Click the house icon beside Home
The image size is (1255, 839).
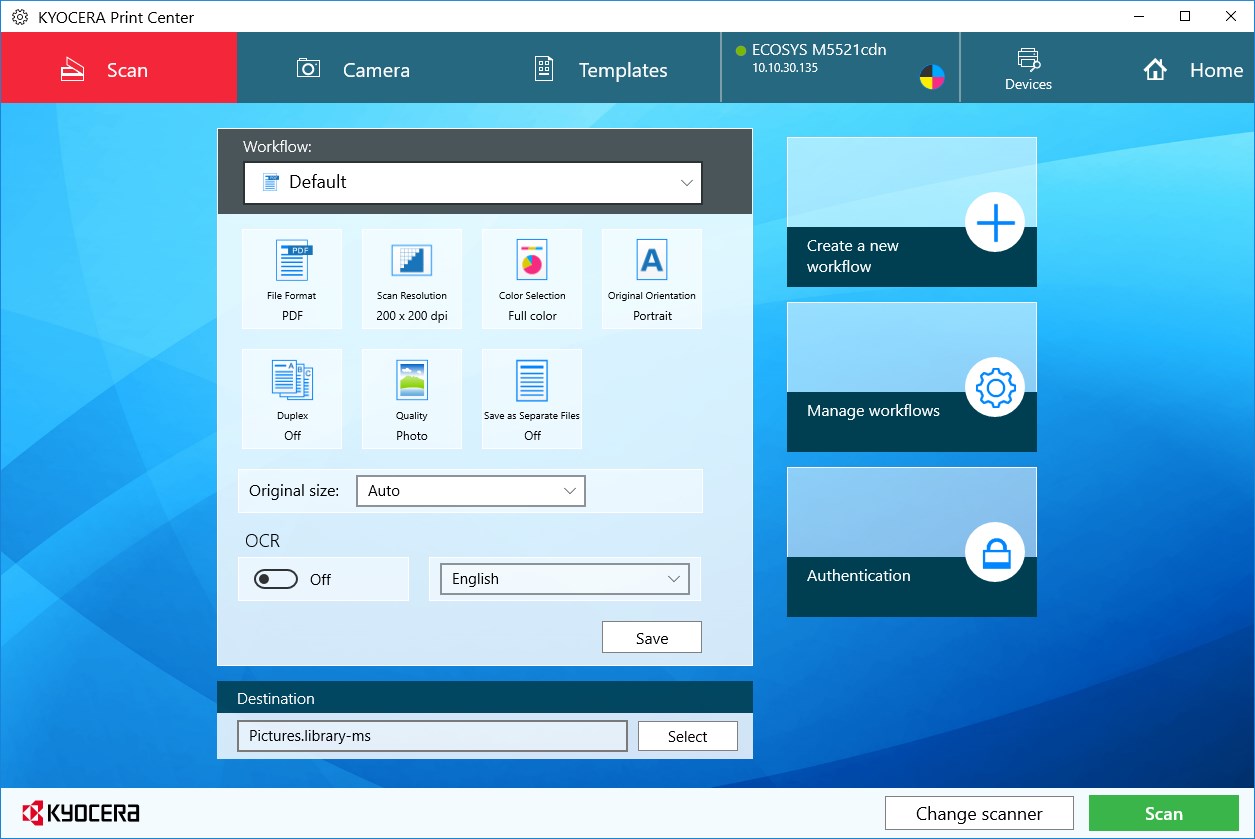coord(1155,70)
